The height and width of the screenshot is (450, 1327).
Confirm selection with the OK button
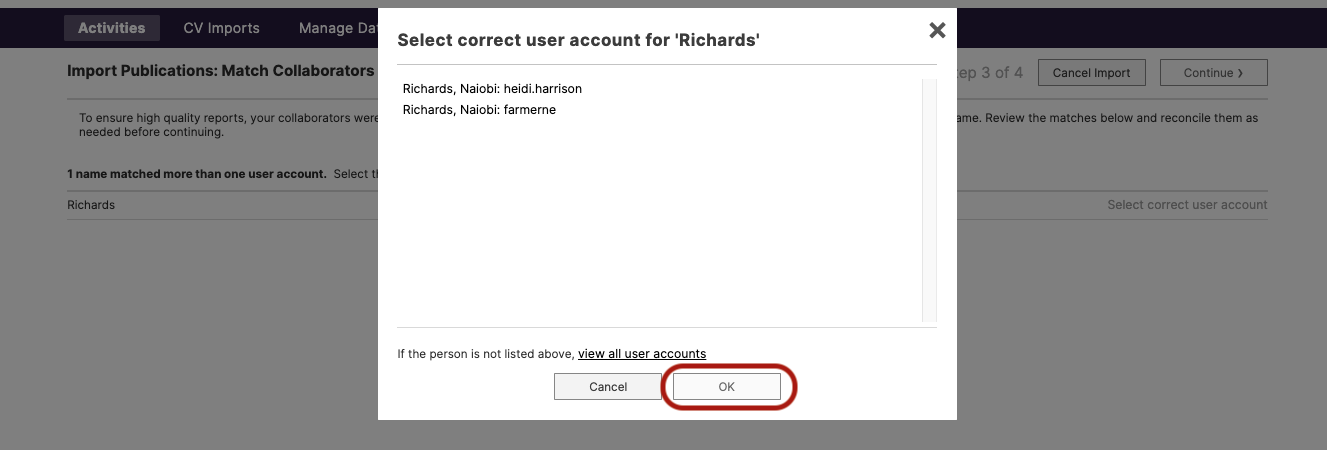point(727,387)
